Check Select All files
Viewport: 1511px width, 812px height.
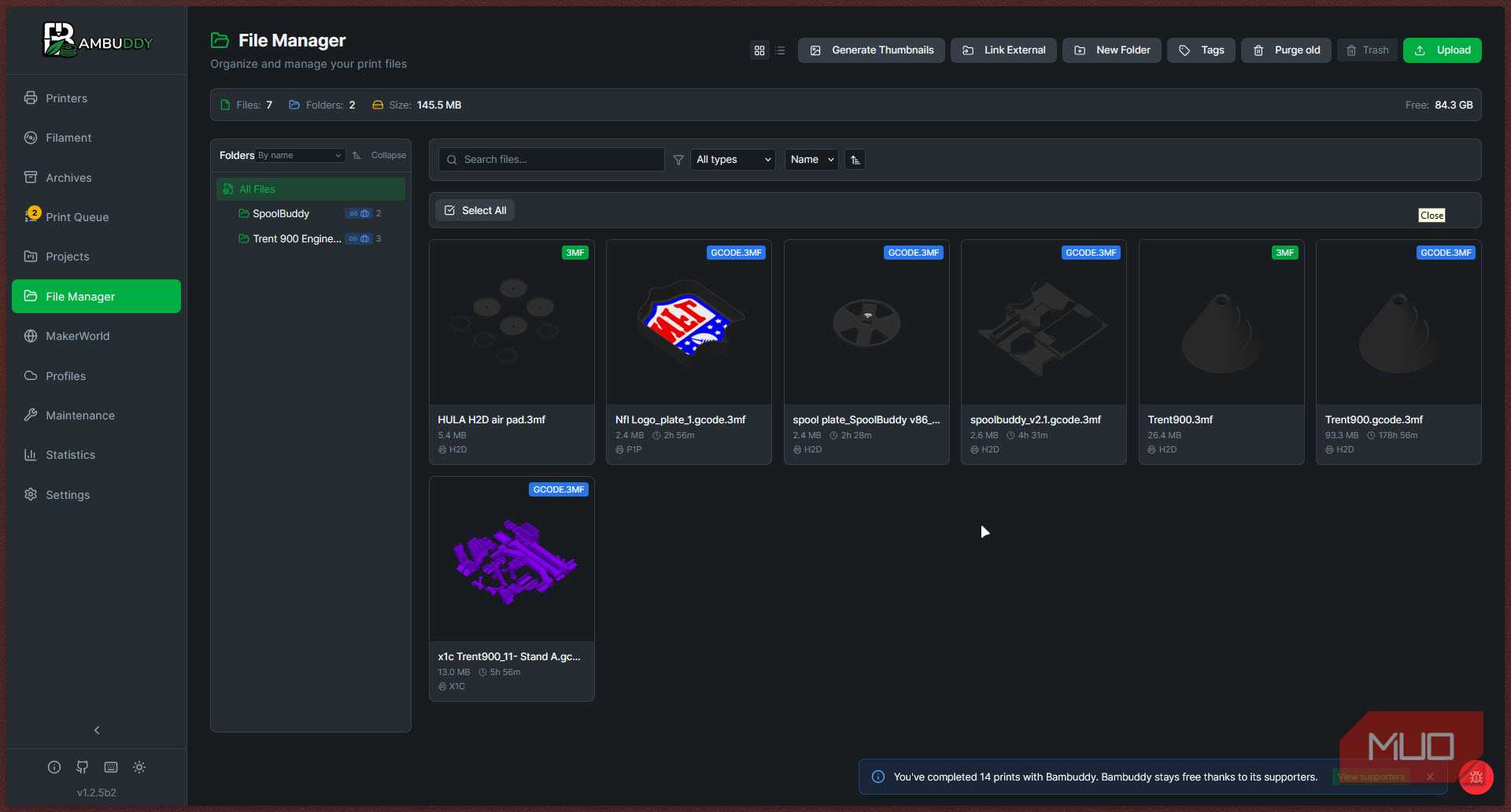(x=475, y=211)
